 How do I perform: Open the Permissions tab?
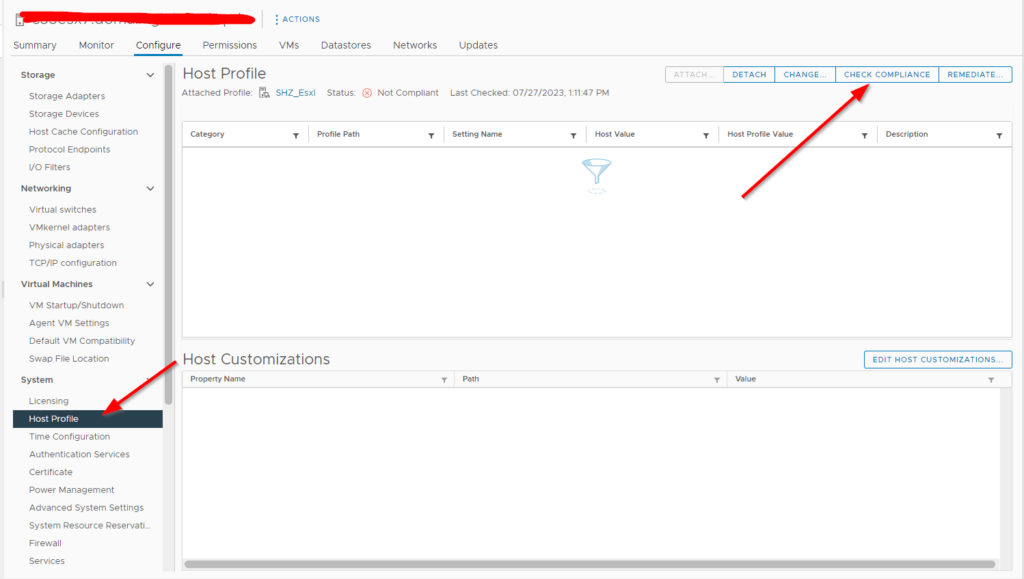[x=229, y=45]
